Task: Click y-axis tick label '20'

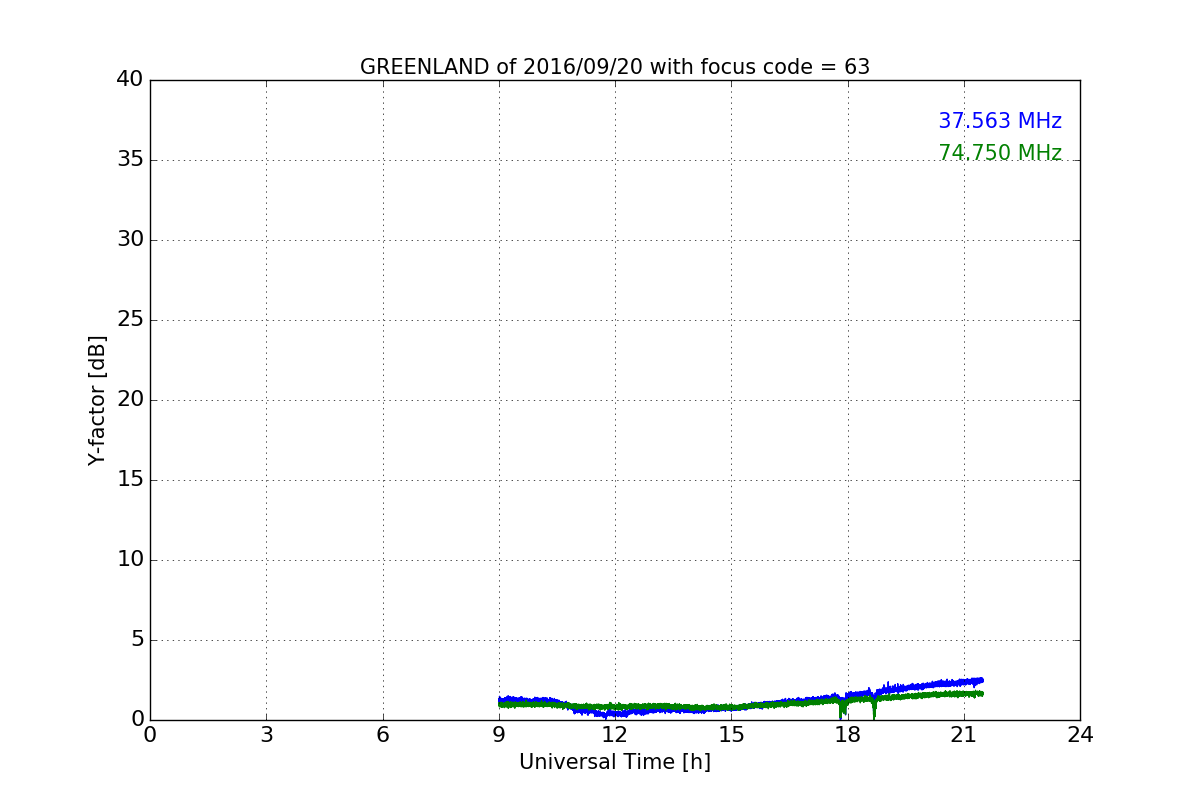Action: tap(130, 399)
